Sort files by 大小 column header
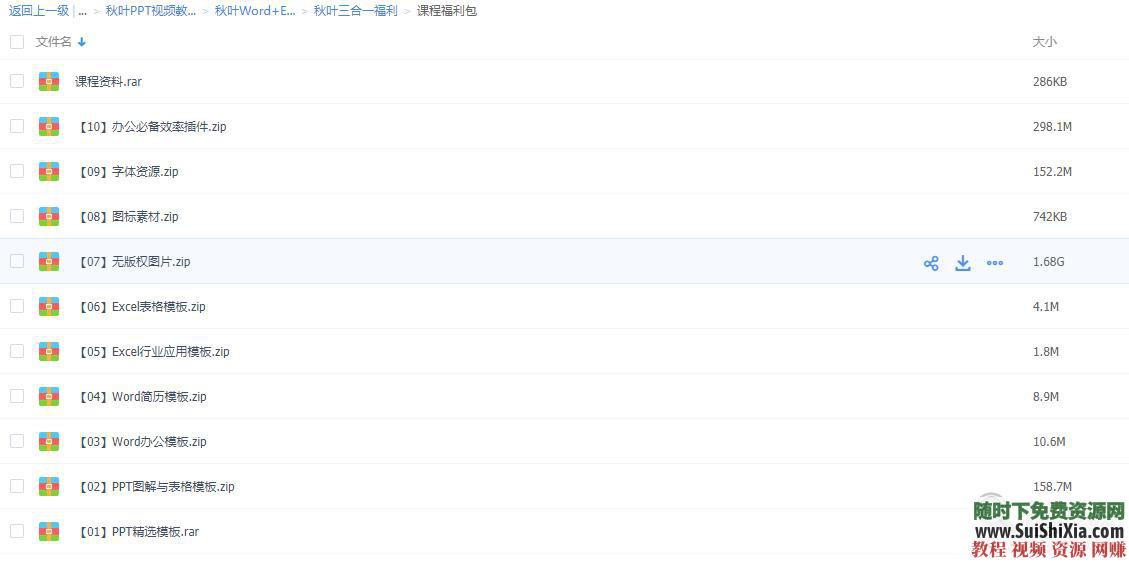The image size is (1129, 562). tap(1044, 42)
